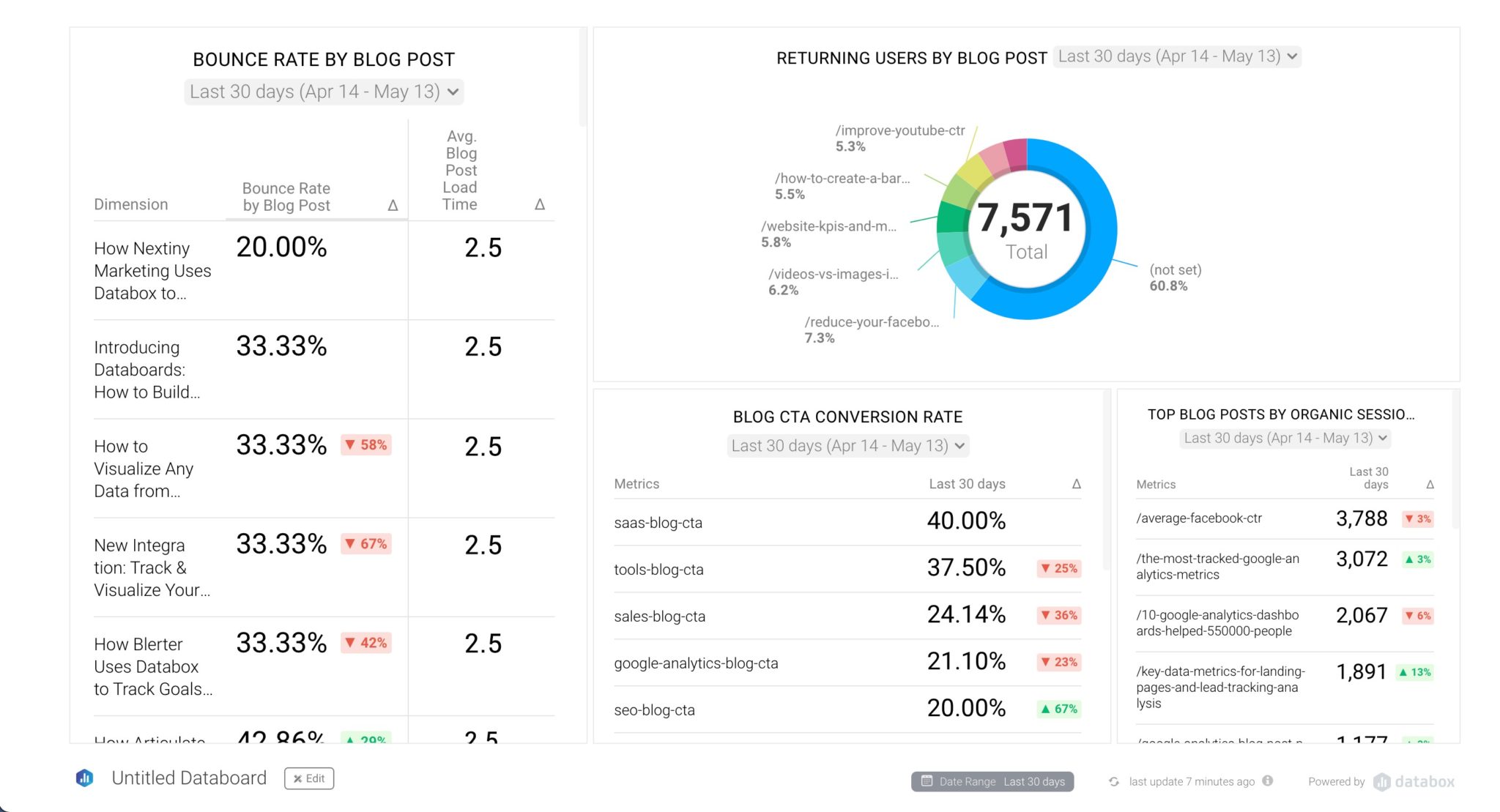This screenshot has height=812, width=1500.
Task: Click the 67% decrease badge in Bounce Rate table
Action: pyautogui.click(x=366, y=543)
